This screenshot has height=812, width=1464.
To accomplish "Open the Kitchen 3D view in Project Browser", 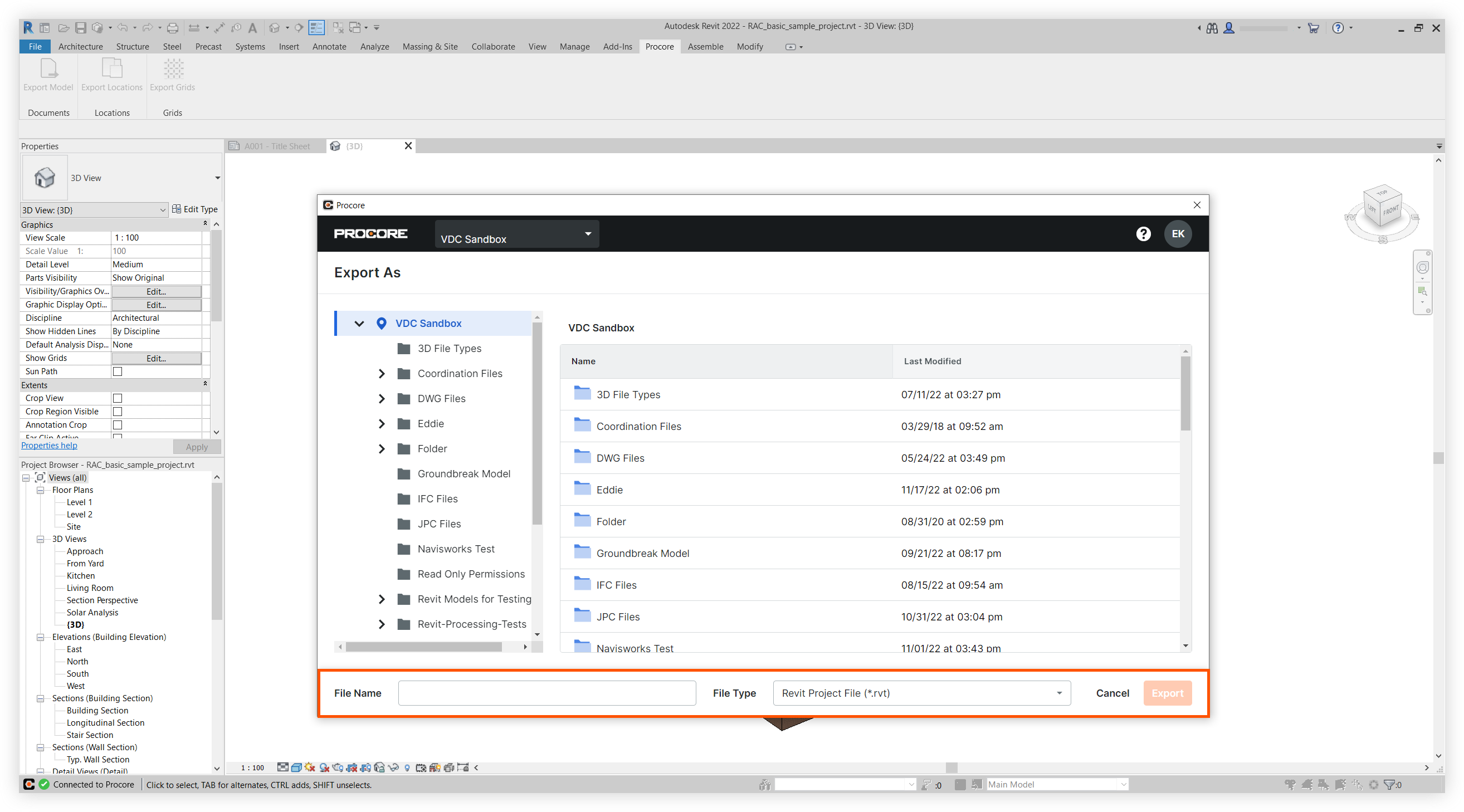I will point(81,576).
